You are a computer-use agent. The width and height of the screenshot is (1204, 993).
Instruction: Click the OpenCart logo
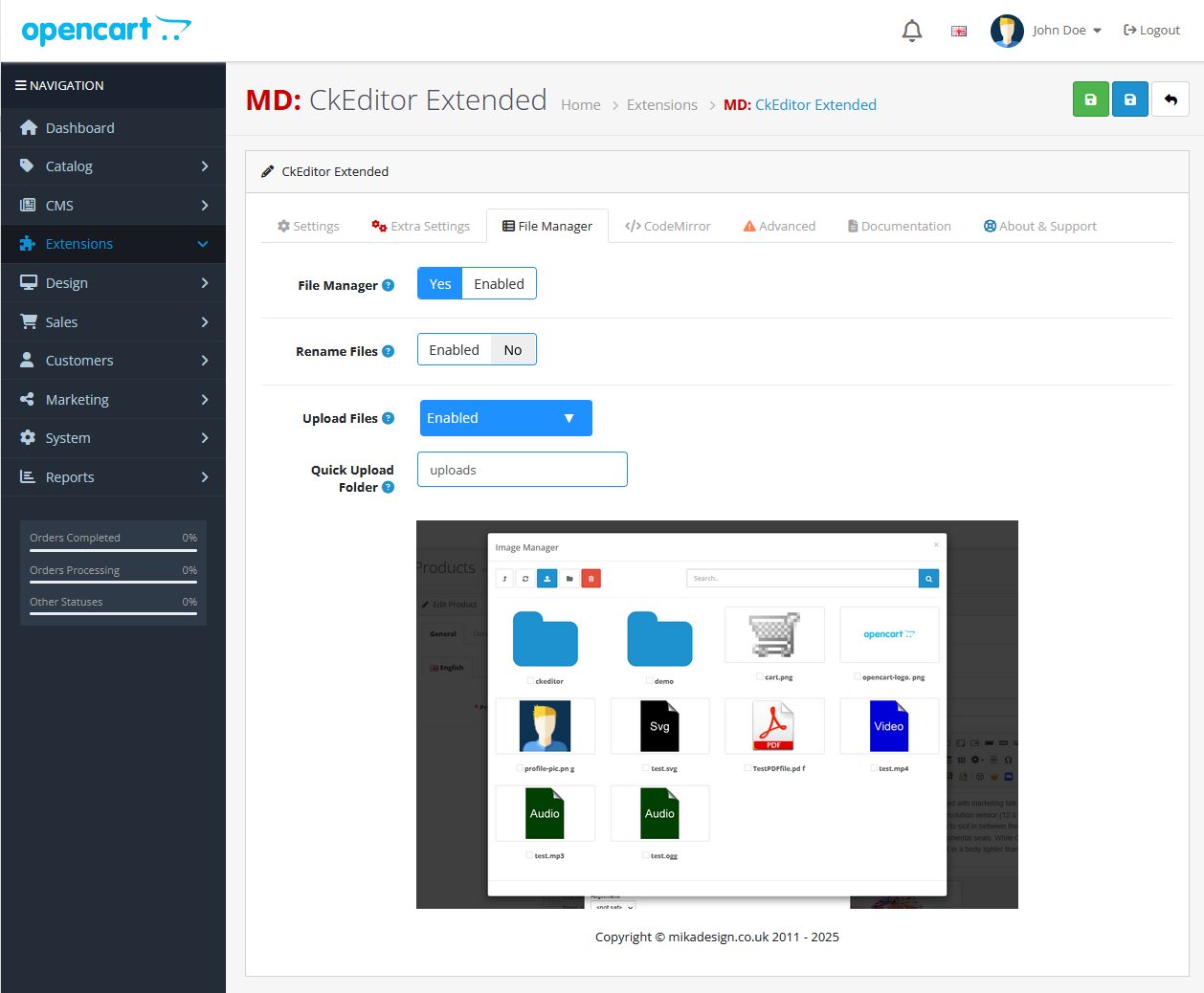click(106, 30)
